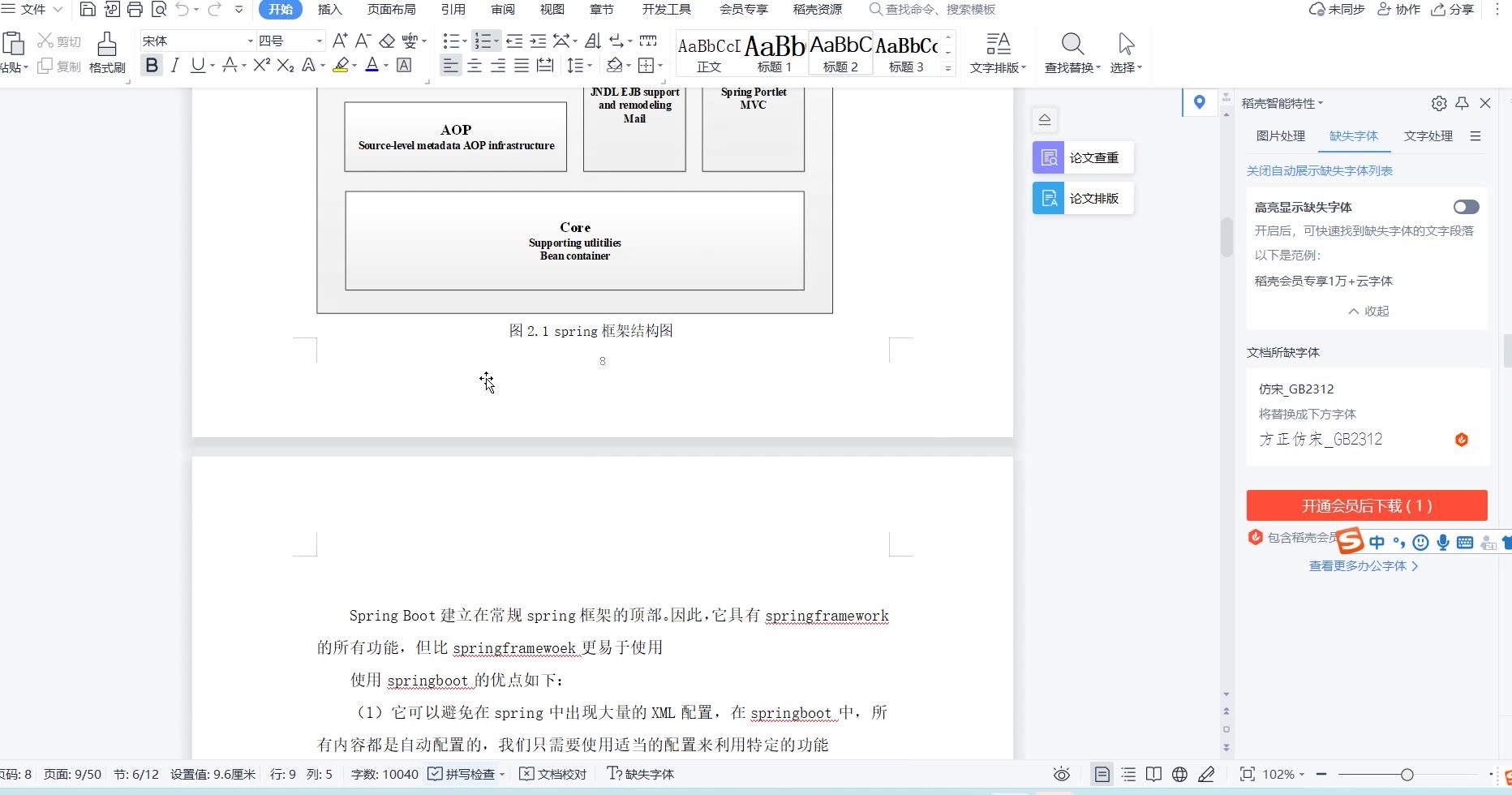Pin the 稻壳智能特性 panel
Screen dimensions: 1512x795
1462,103
